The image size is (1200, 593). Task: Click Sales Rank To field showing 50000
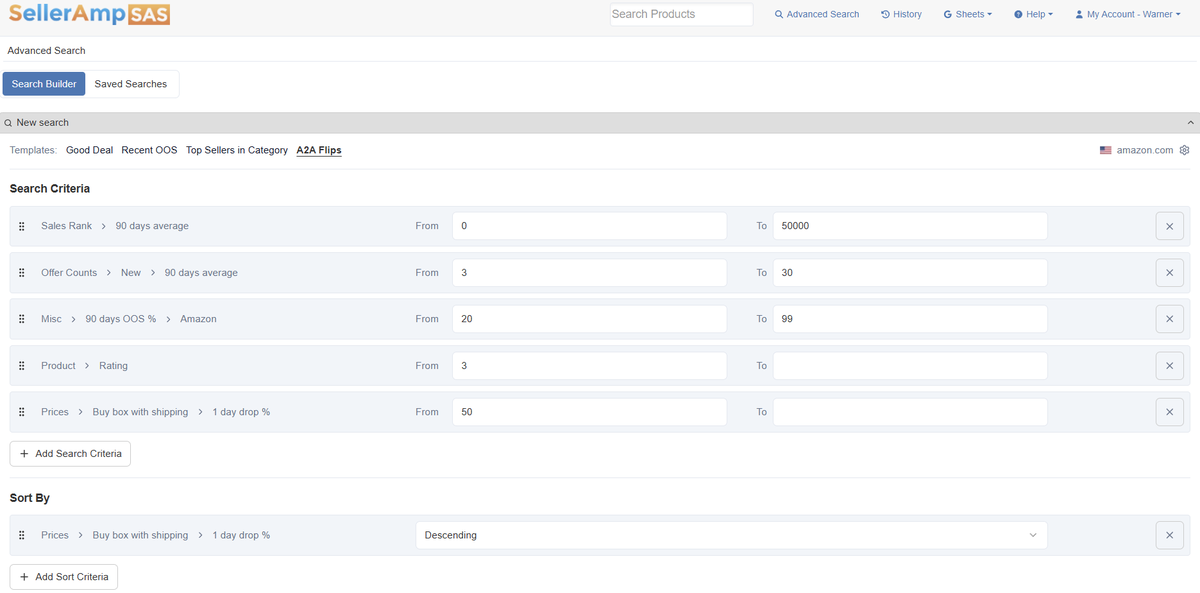(x=910, y=226)
